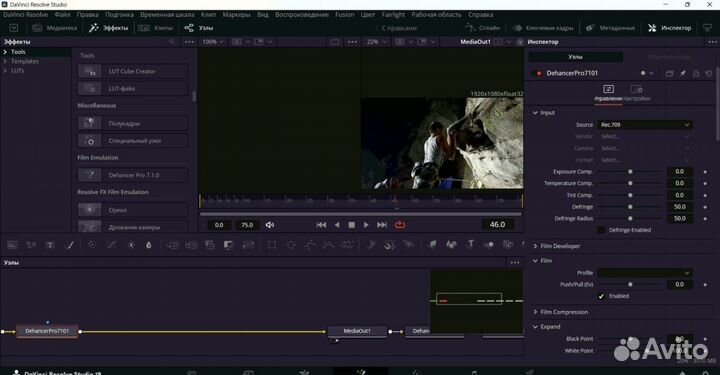
Task: Toggle keyframe dot for Exposure Comp.
Action: [705, 172]
